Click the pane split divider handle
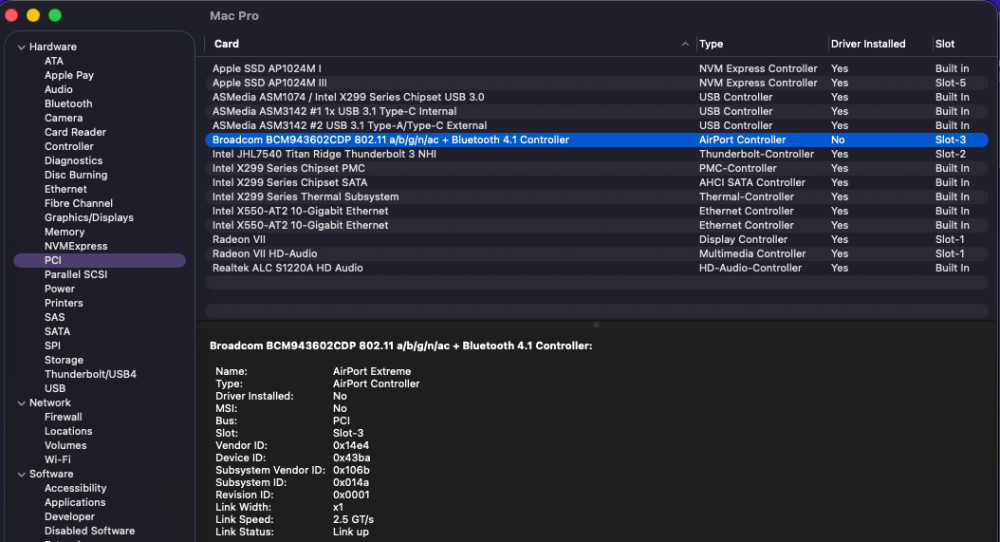The height and width of the screenshot is (542, 1000). point(596,325)
